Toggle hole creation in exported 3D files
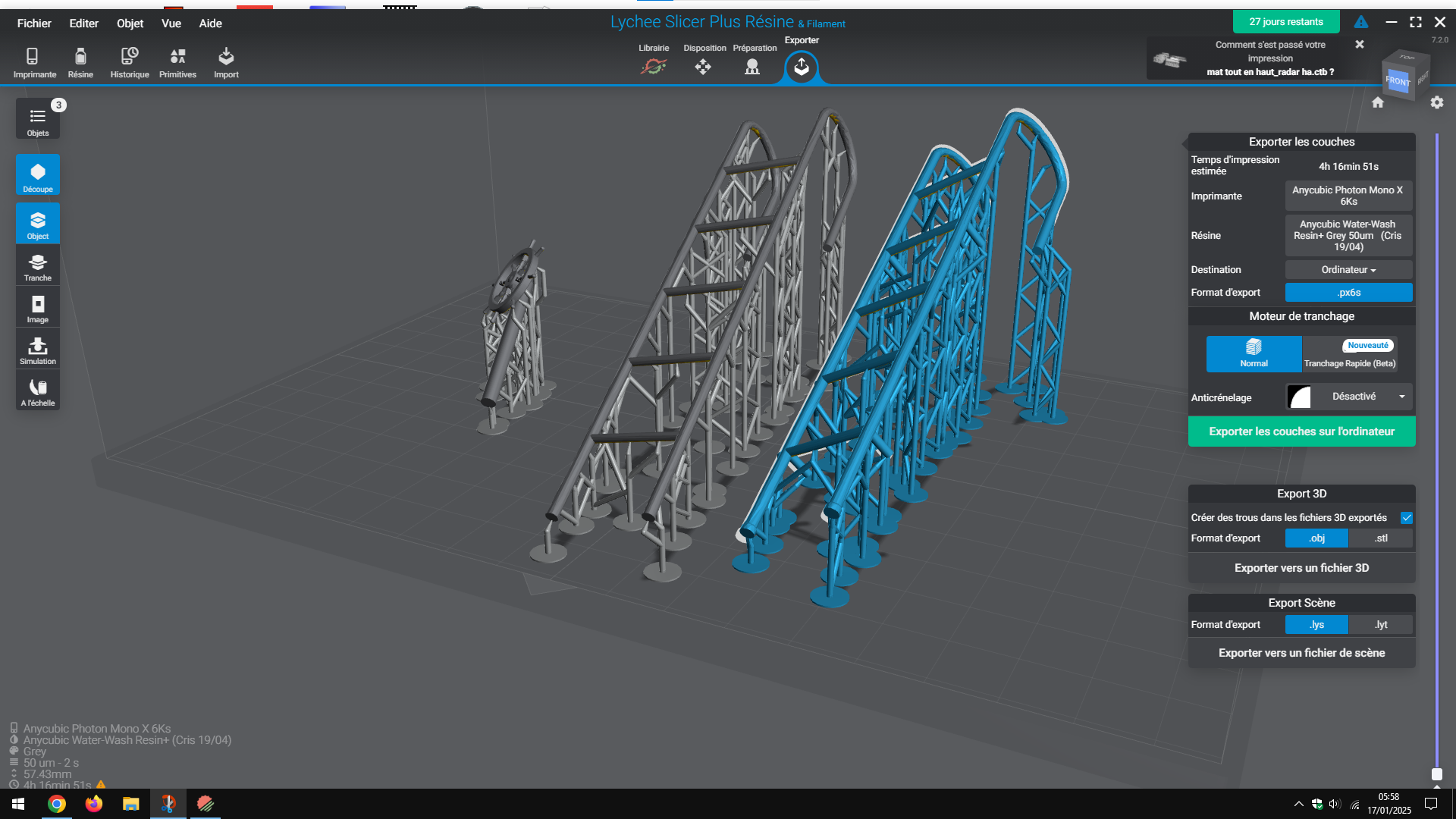 click(x=1407, y=518)
